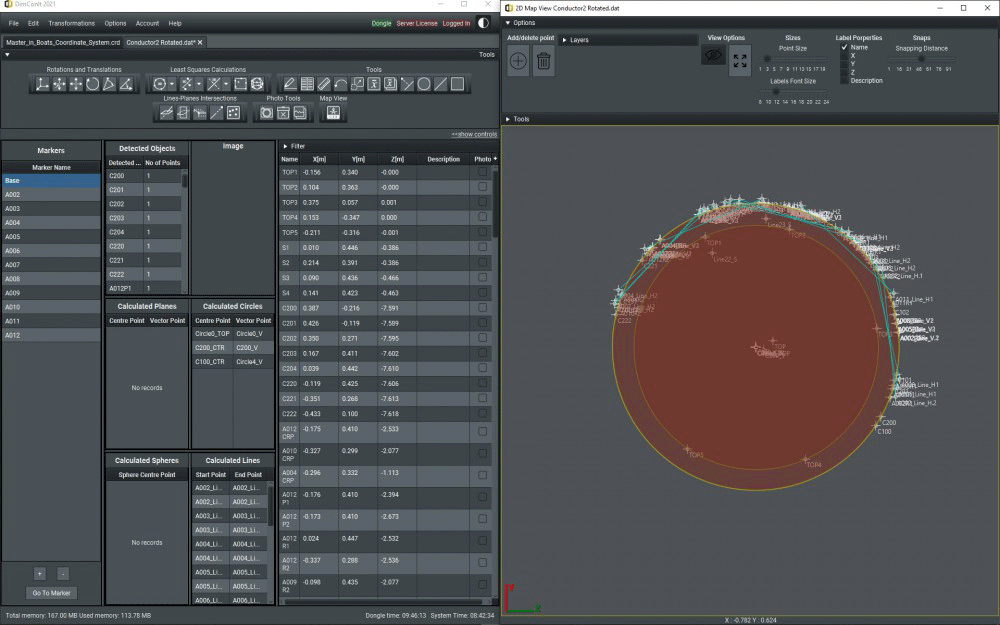Click the rotate icon in Rotations and Translations
Viewport: 1000px width, 625px height.
tap(92, 84)
